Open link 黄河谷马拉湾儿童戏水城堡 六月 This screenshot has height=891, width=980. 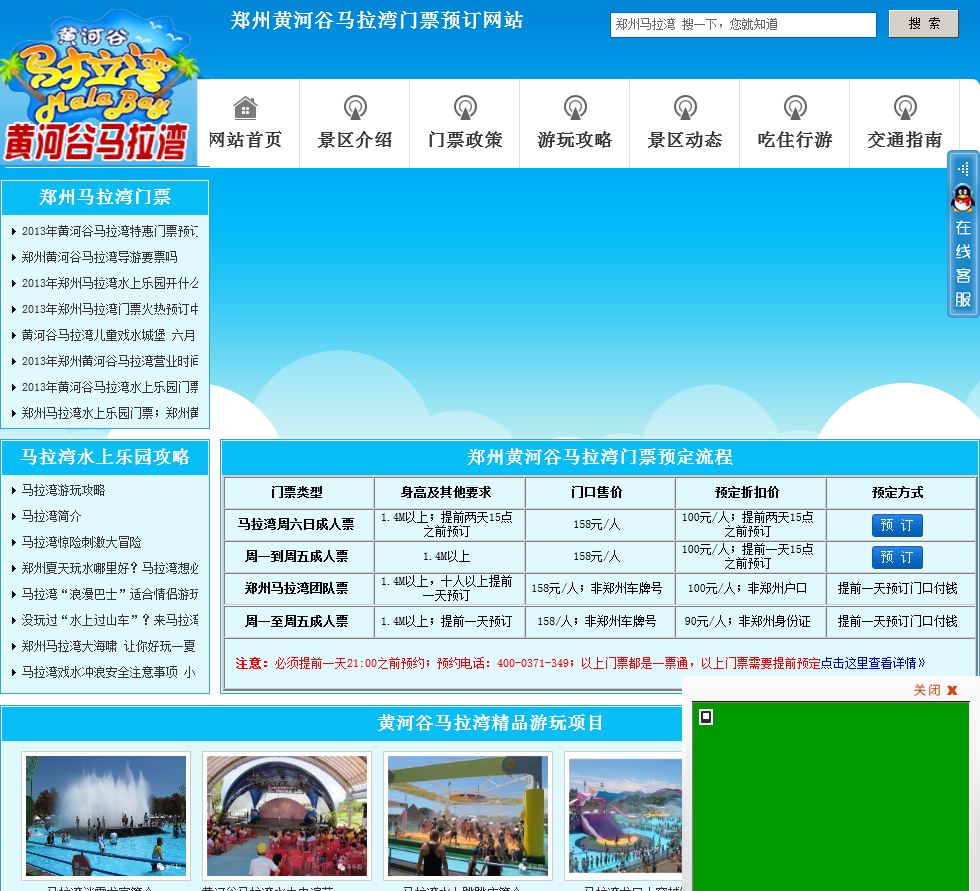[109, 336]
